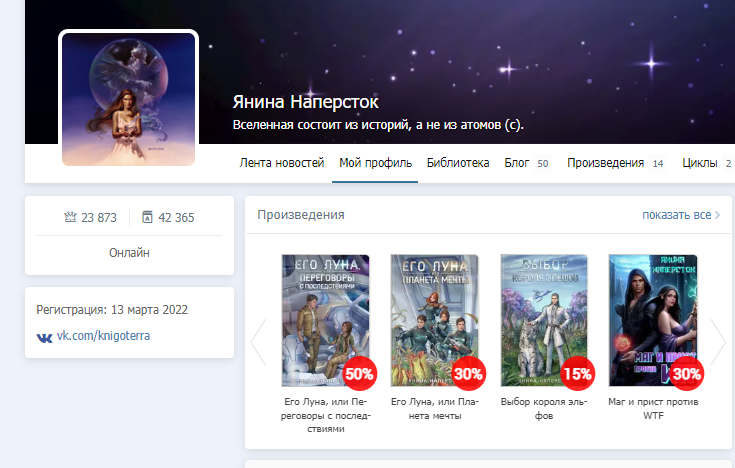Image resolution: width=735 pixels, height=468 pixels.
Task: Click author name Янина Наперсток
Action: coord(306,102)
